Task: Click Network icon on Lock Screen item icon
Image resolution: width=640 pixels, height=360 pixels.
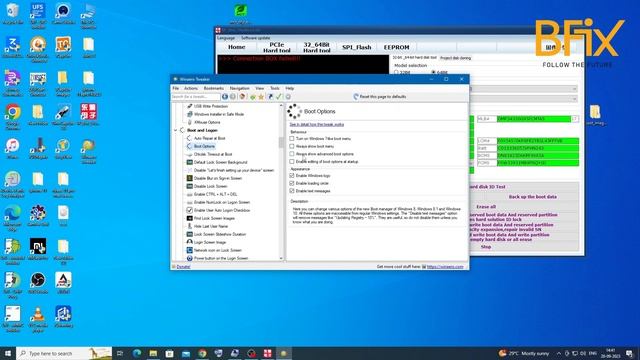Action: click(x=189, y=250)
